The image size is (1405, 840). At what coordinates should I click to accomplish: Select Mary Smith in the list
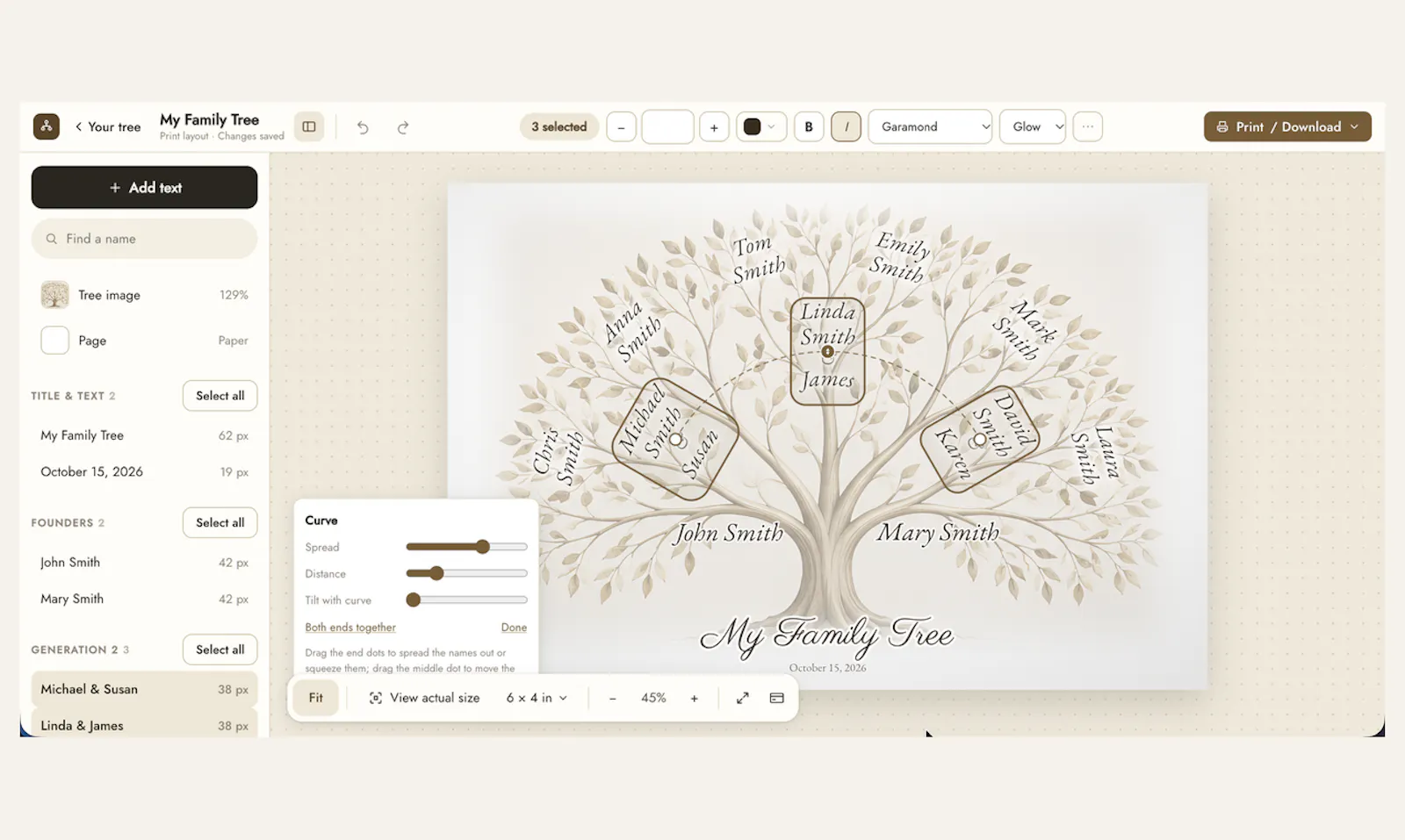[145, 599]
